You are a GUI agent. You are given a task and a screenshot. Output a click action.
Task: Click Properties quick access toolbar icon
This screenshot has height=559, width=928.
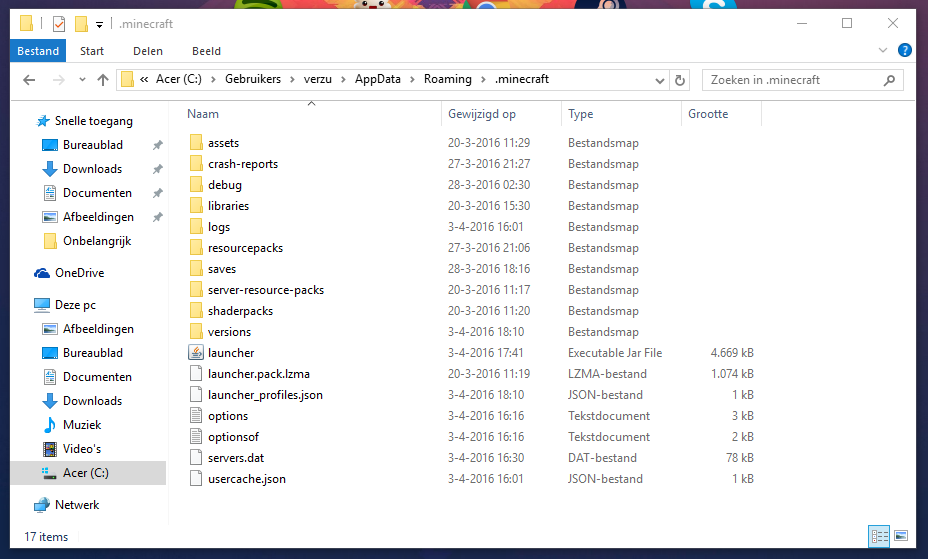[59, 24]
